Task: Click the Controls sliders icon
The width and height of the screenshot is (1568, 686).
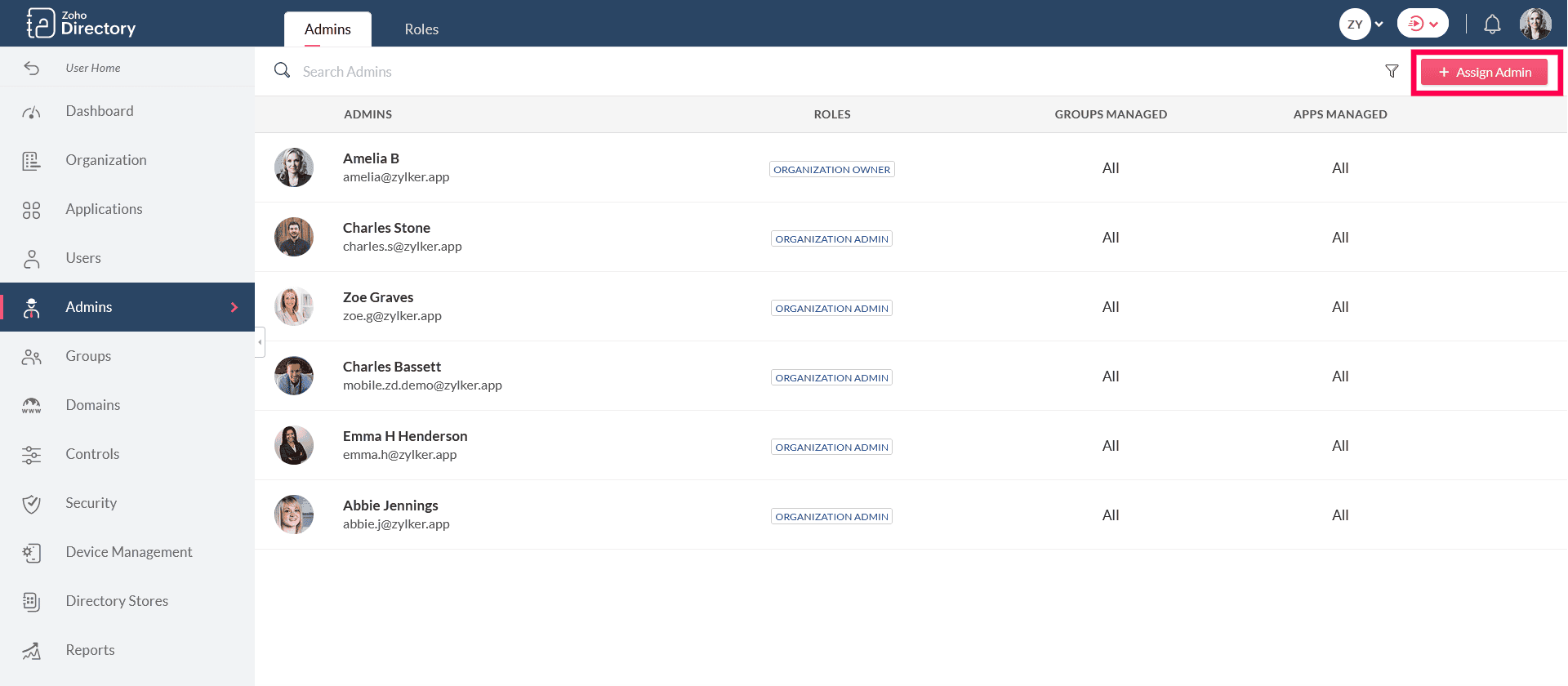Action: (31, 455)
